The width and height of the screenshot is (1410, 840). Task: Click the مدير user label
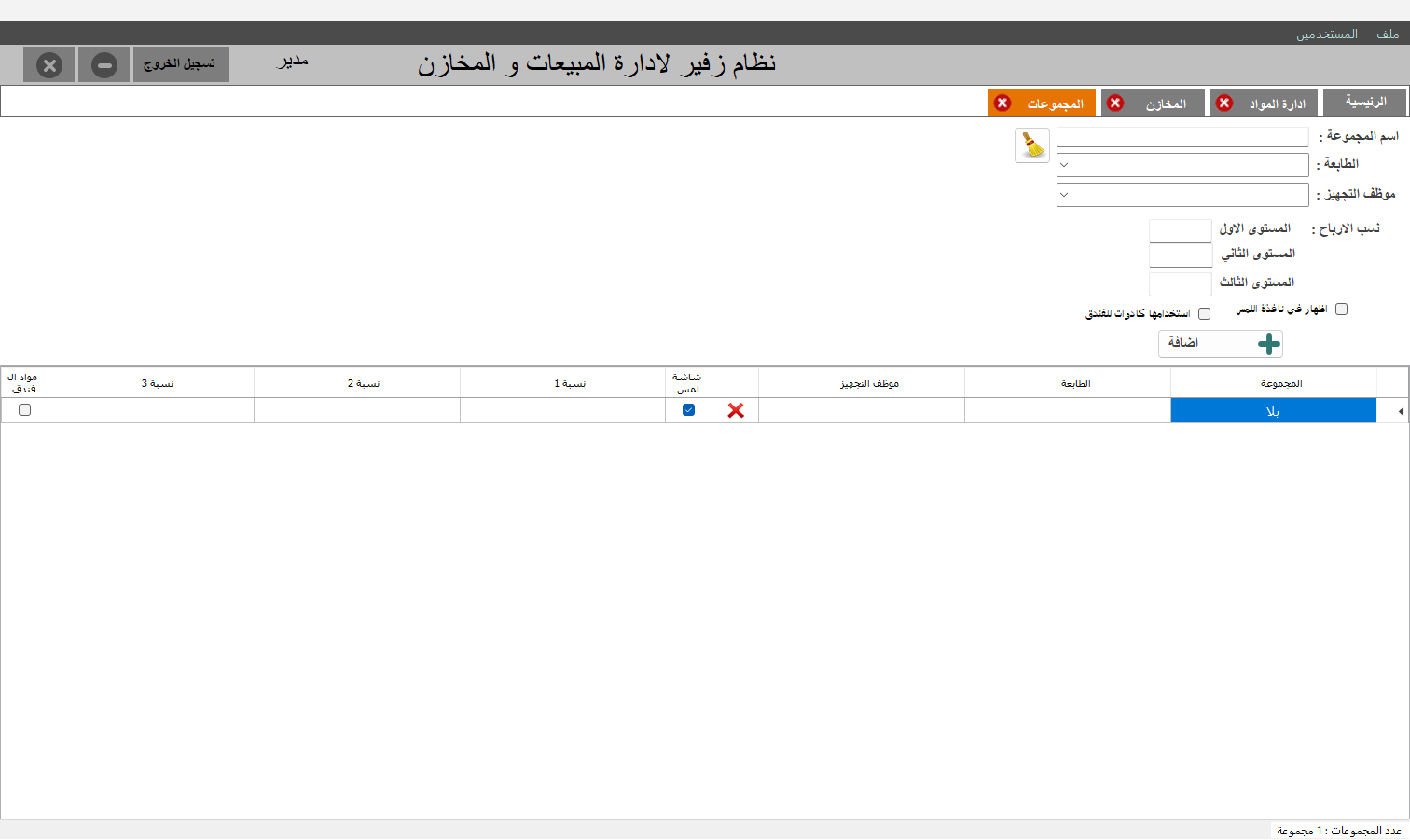(x=293, y=62)
